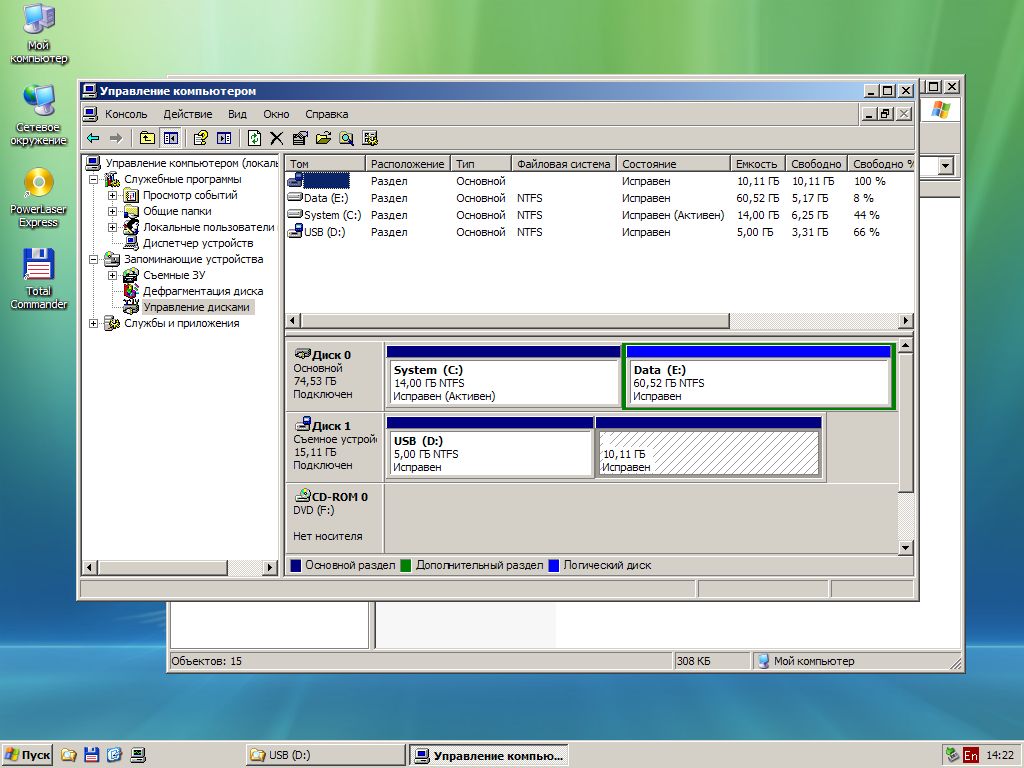Click the Help question mark toolbar icon

(201, 138)
